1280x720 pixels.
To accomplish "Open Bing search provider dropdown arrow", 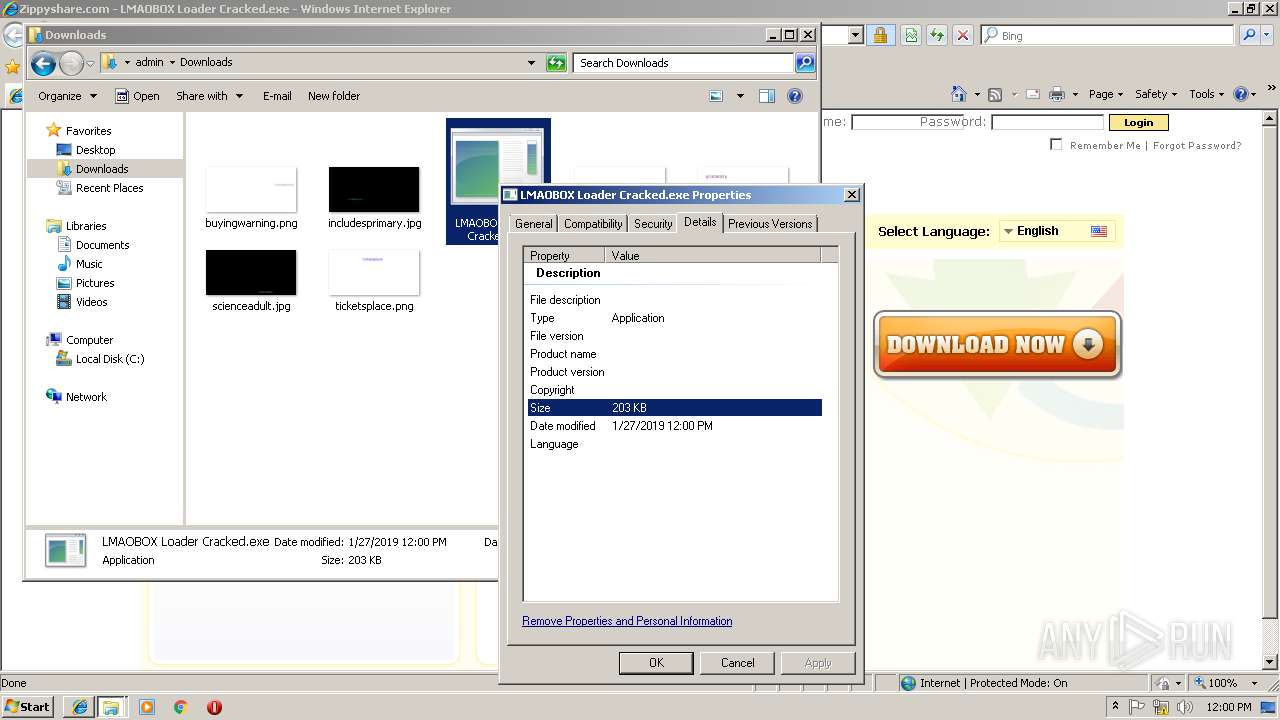I will (x=1266, y=35).
